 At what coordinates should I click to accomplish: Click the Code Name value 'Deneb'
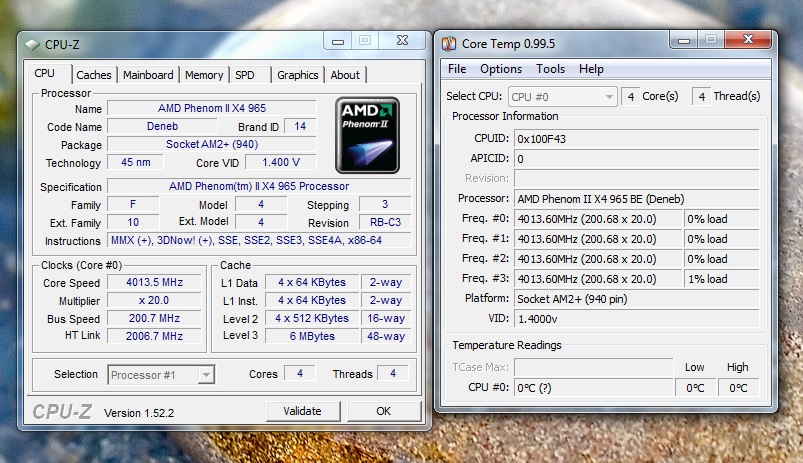pos(162,126)
